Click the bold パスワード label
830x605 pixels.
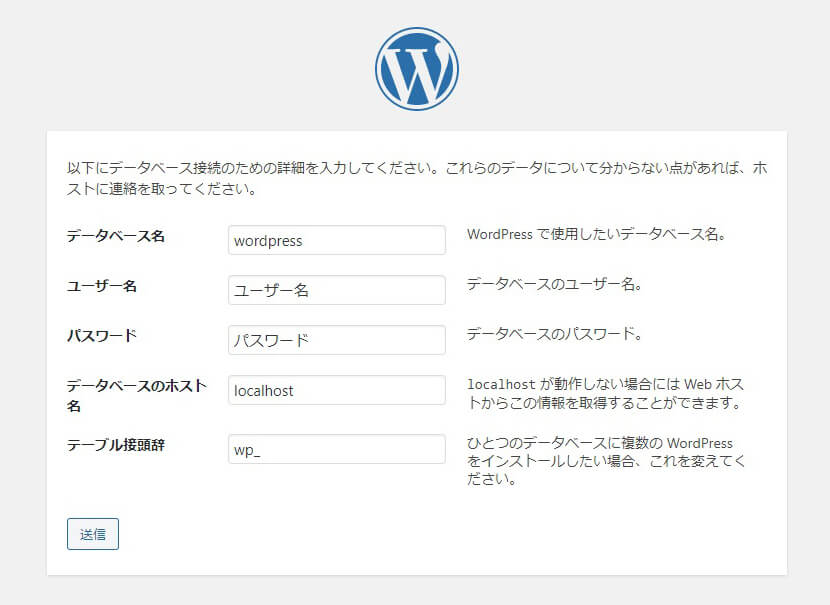[102, 336]
